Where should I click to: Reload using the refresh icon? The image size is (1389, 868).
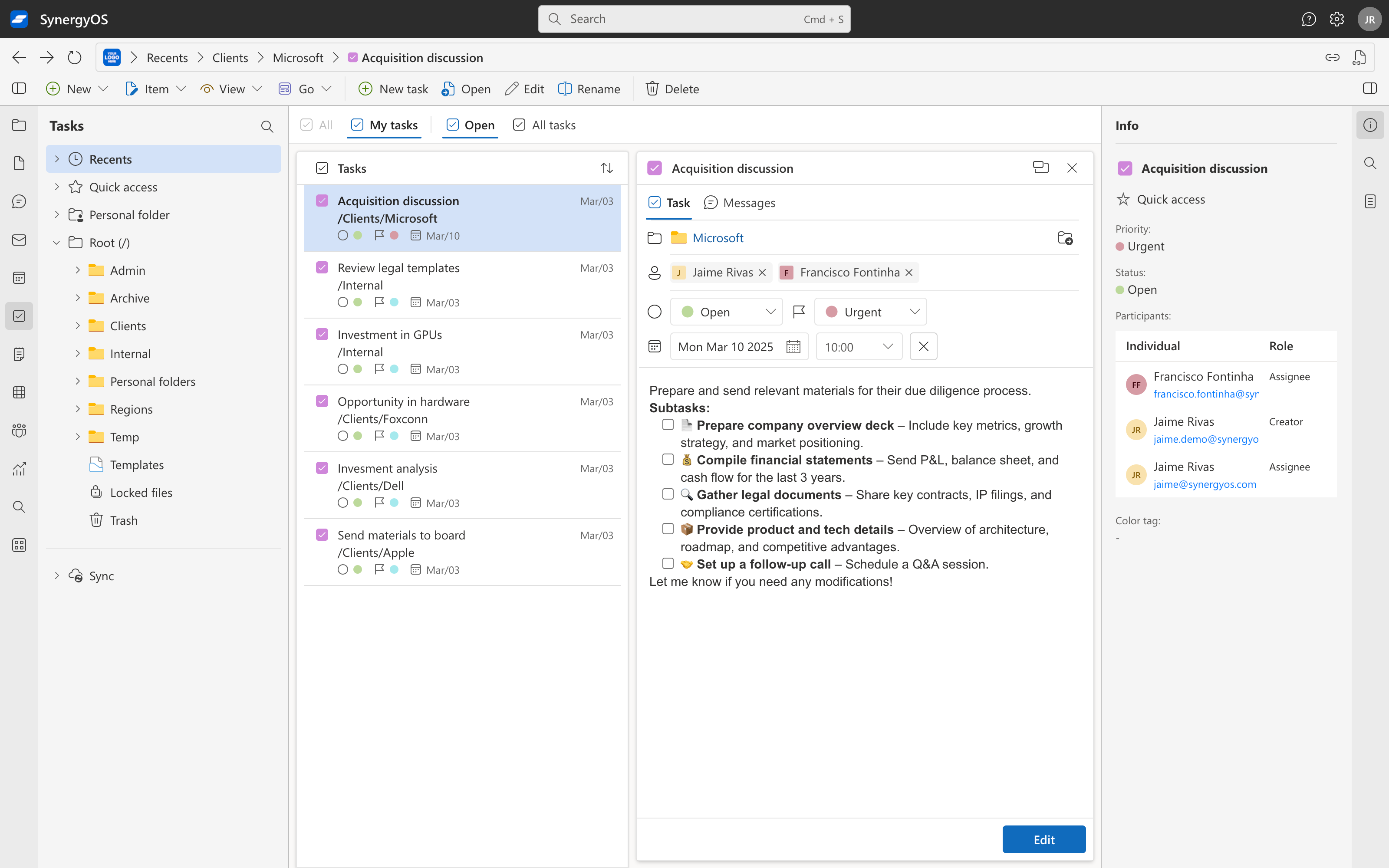click(75, 57)
